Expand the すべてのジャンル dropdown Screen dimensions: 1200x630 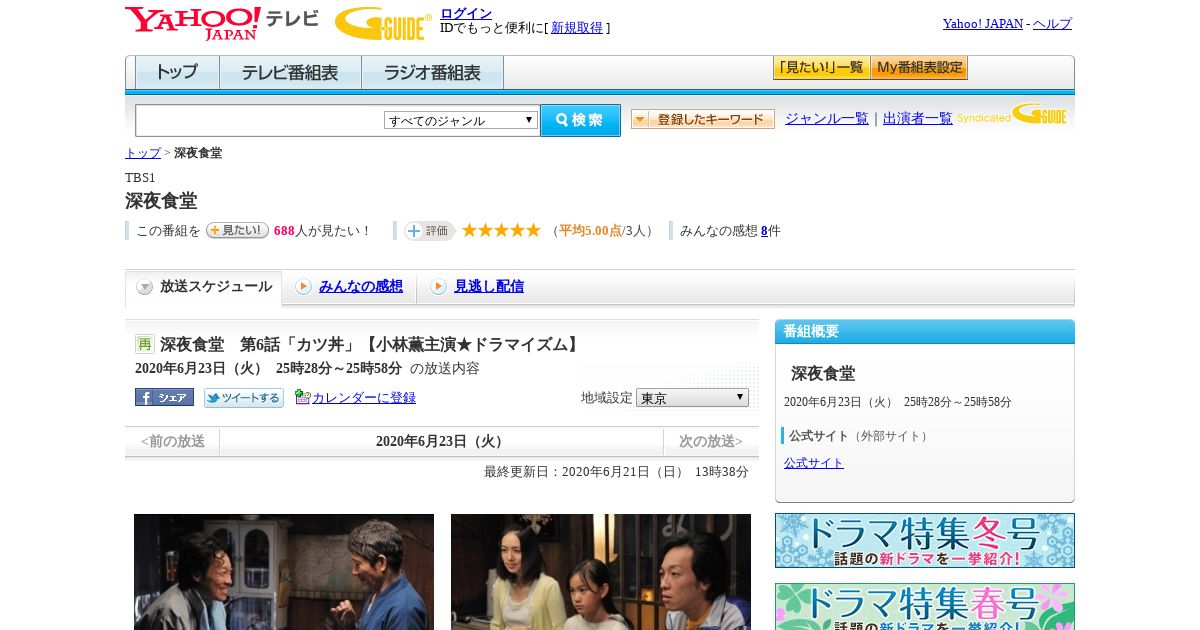coord(461,120)
